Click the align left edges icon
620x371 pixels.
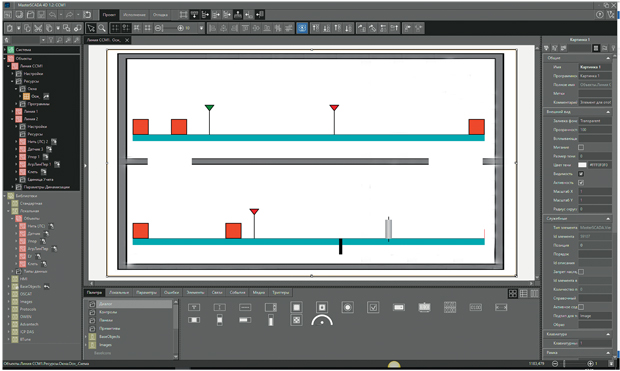(x=212, y=28)
